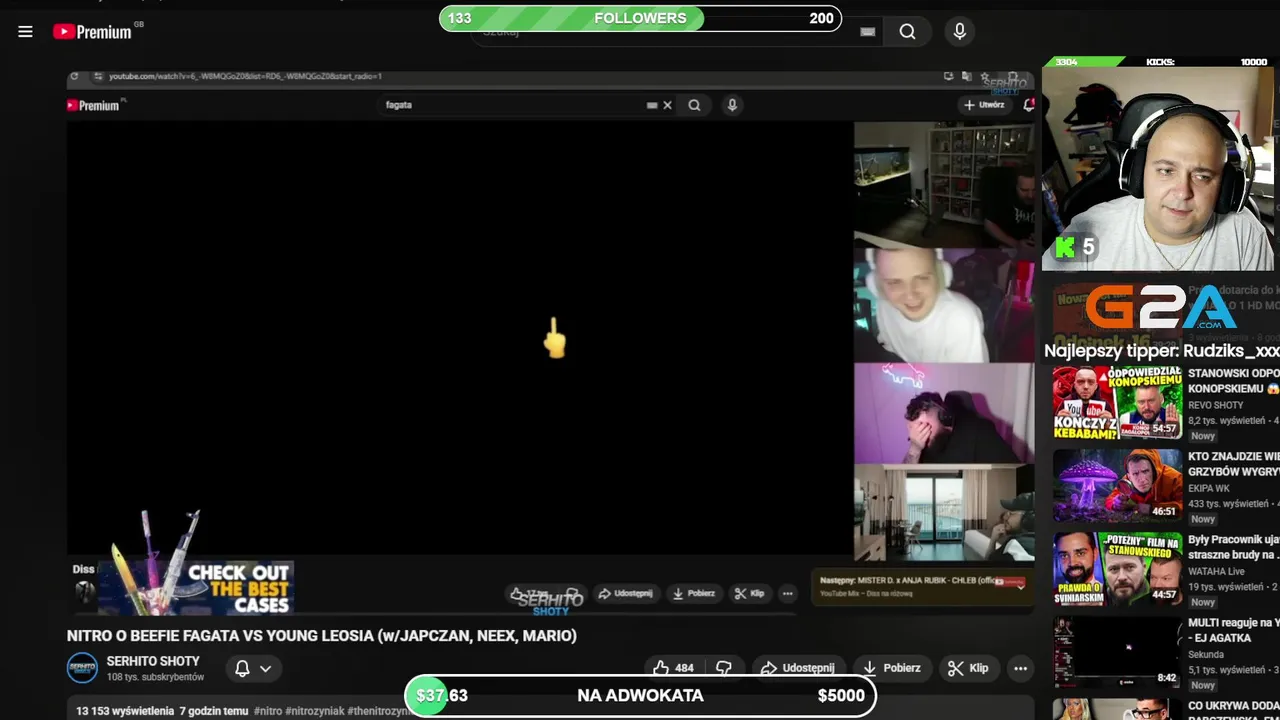The image size is (1280, 720).
Task: Activate outer voice search microphone
Action: [x=959, y=32]
